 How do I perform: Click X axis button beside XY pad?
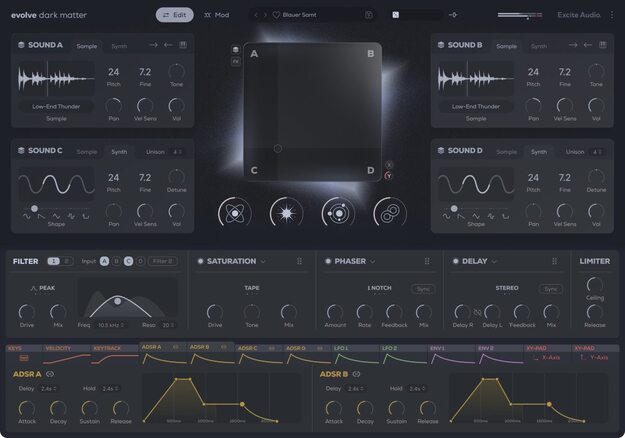point(389,164)
